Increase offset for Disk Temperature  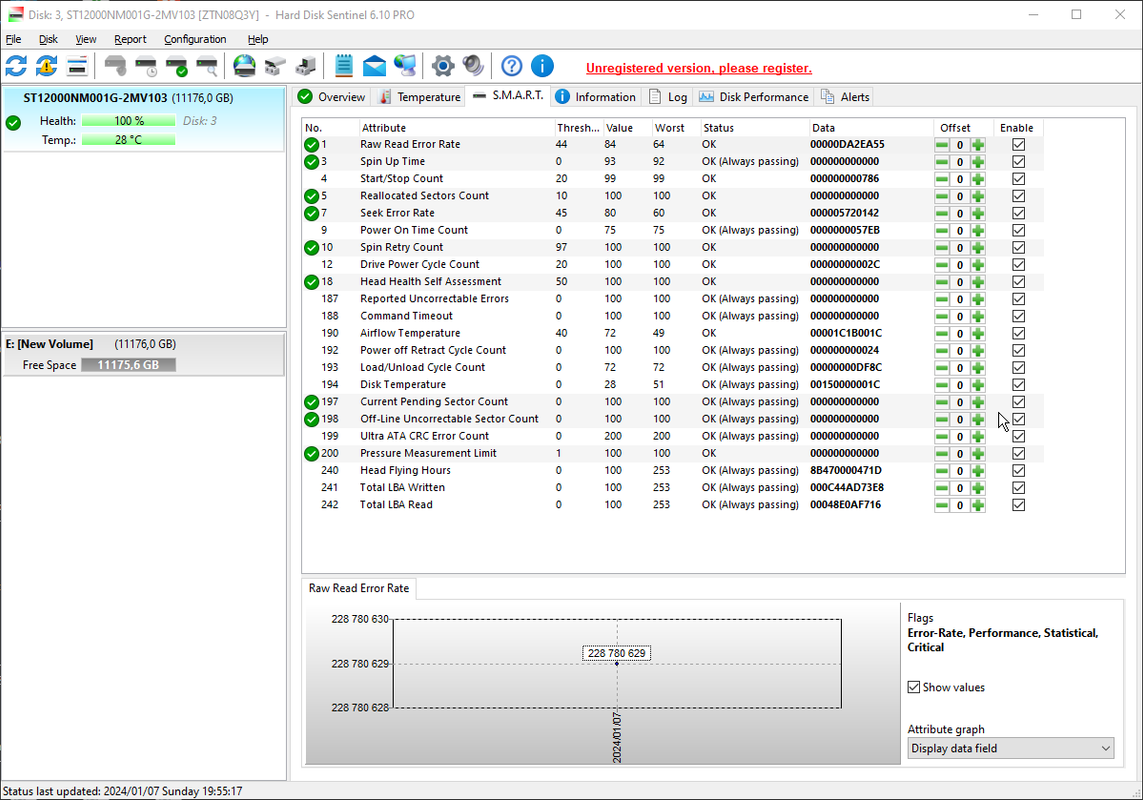[x=978, y=384]
